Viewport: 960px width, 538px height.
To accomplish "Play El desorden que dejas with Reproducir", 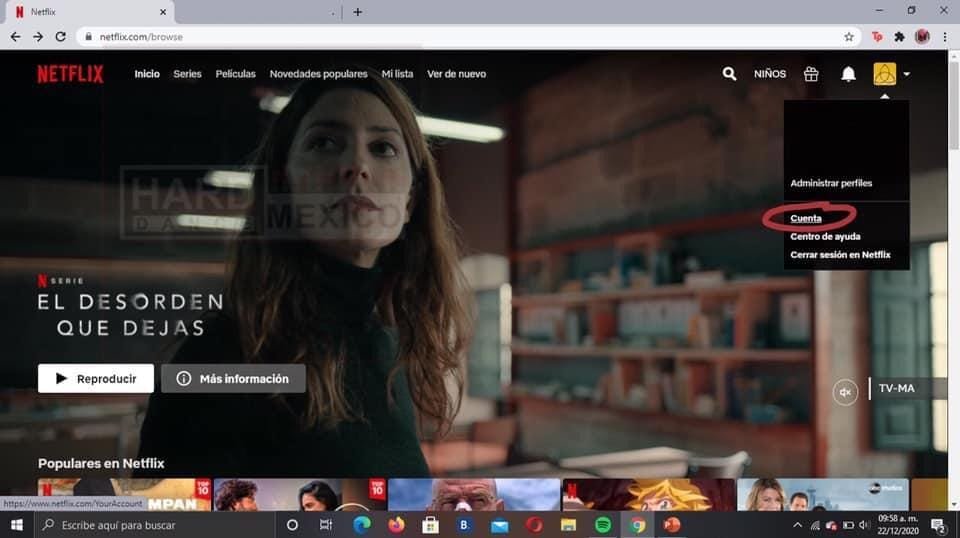I will pos(96,379).
